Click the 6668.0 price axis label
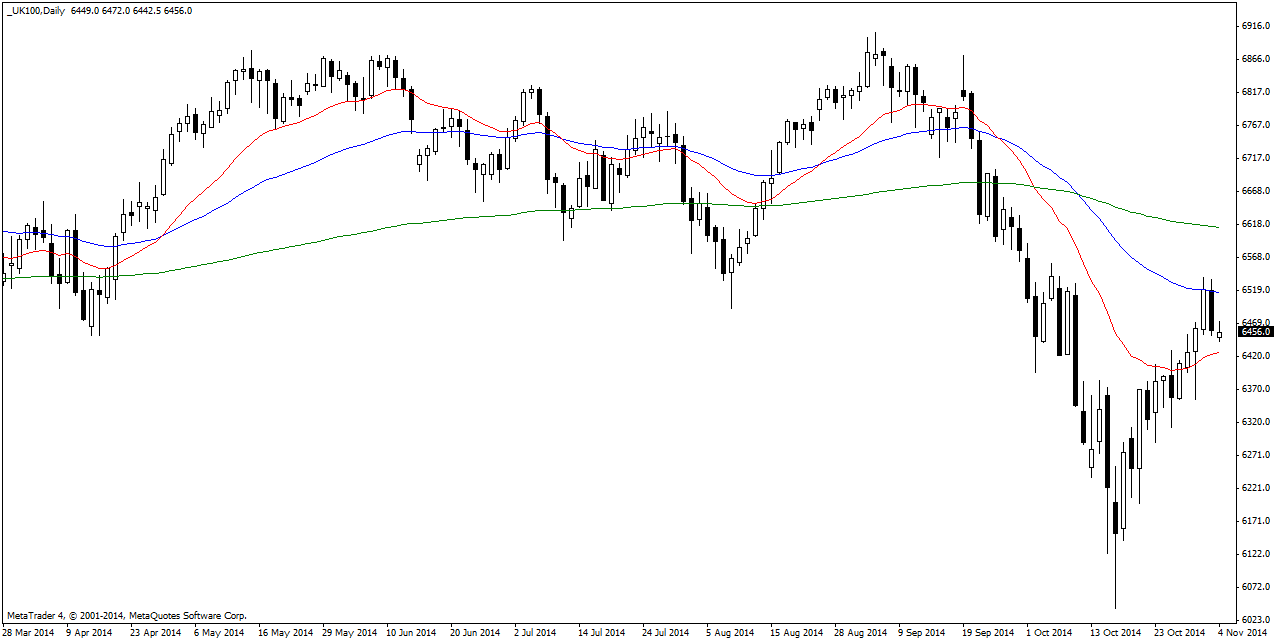 (1254, 191)
